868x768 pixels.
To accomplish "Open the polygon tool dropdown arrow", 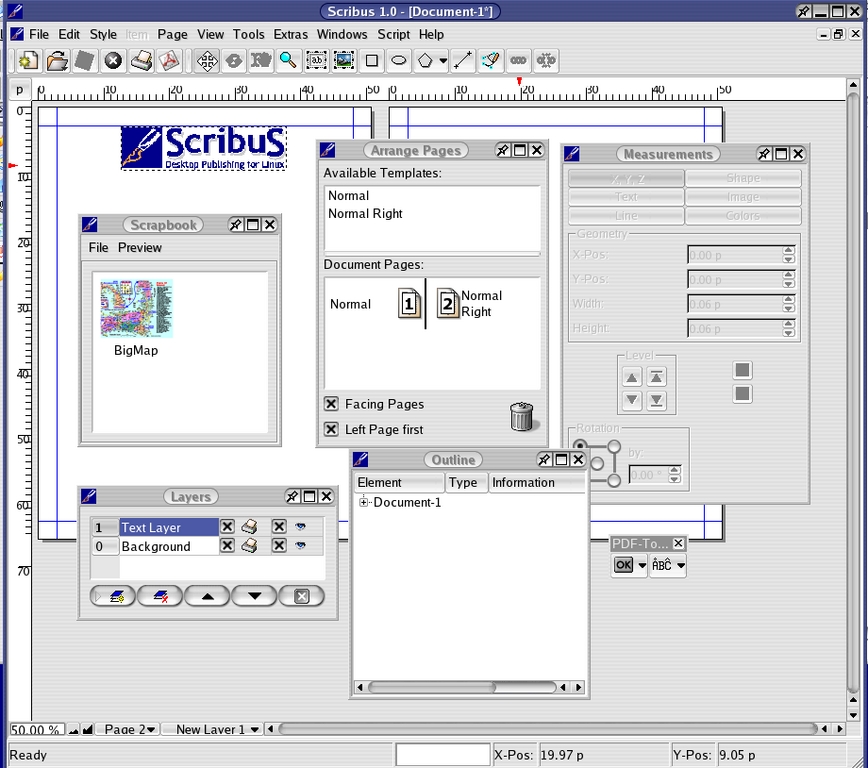I will [442, 62].
